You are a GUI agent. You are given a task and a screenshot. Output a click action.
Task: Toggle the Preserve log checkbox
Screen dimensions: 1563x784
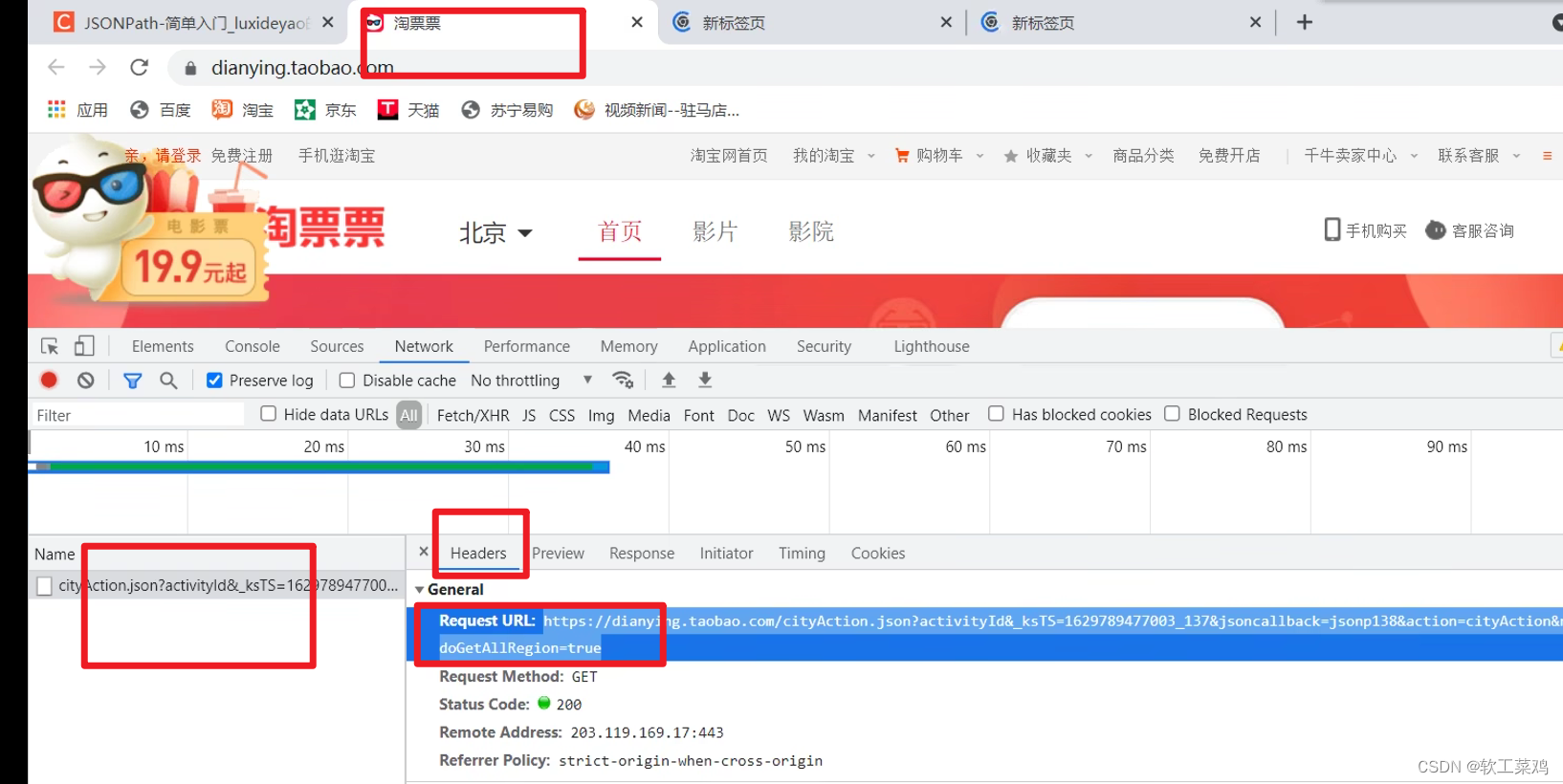(x=214, y=380)
